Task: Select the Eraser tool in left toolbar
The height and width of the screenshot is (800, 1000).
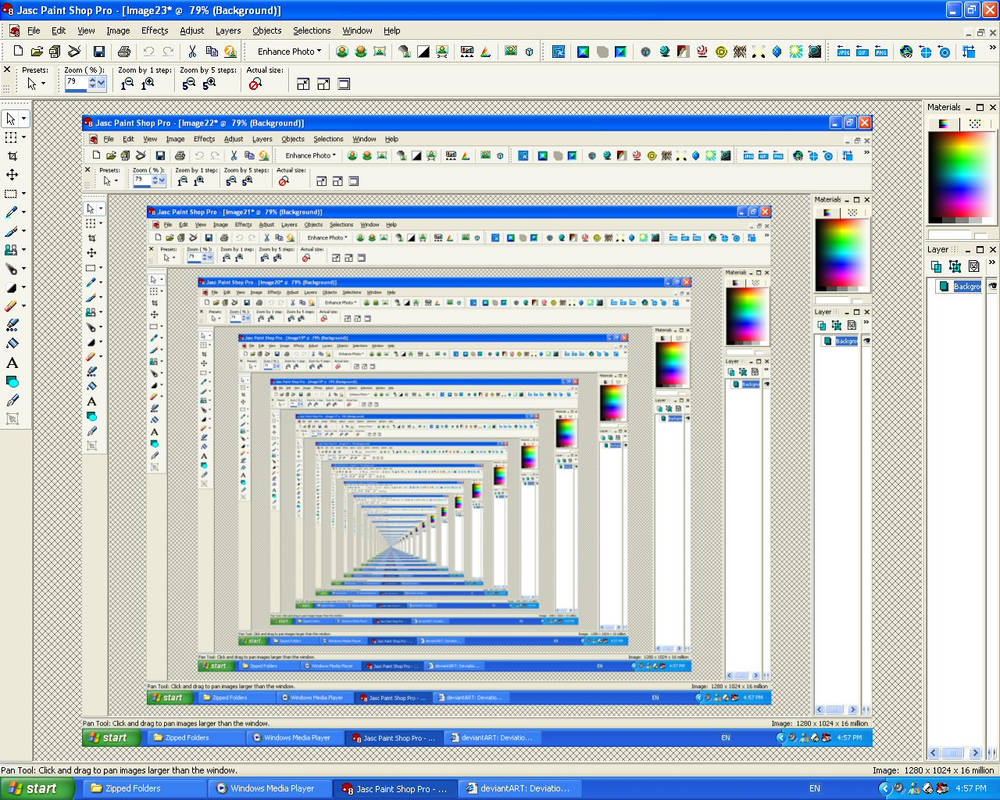Action: (x=11, y=306)
